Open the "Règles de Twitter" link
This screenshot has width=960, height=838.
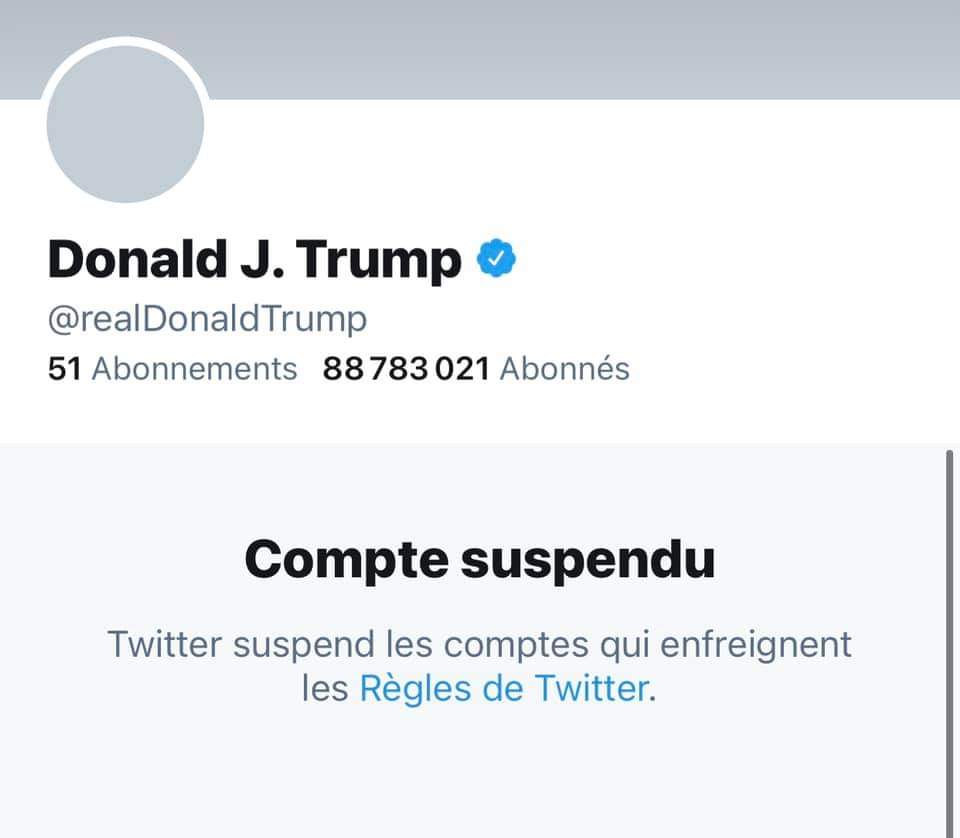[503, 688]
